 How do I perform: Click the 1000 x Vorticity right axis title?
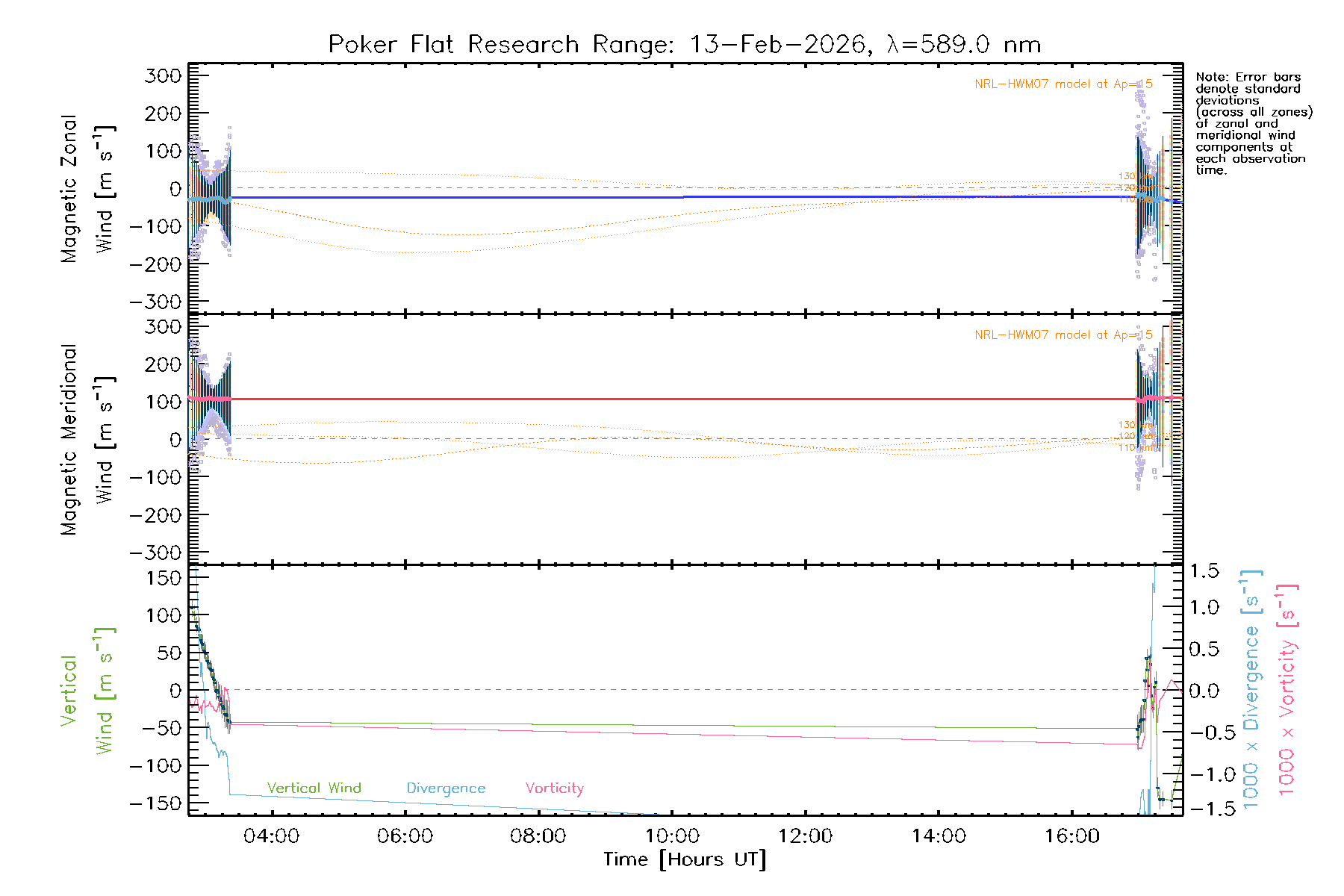[1287, 689]
